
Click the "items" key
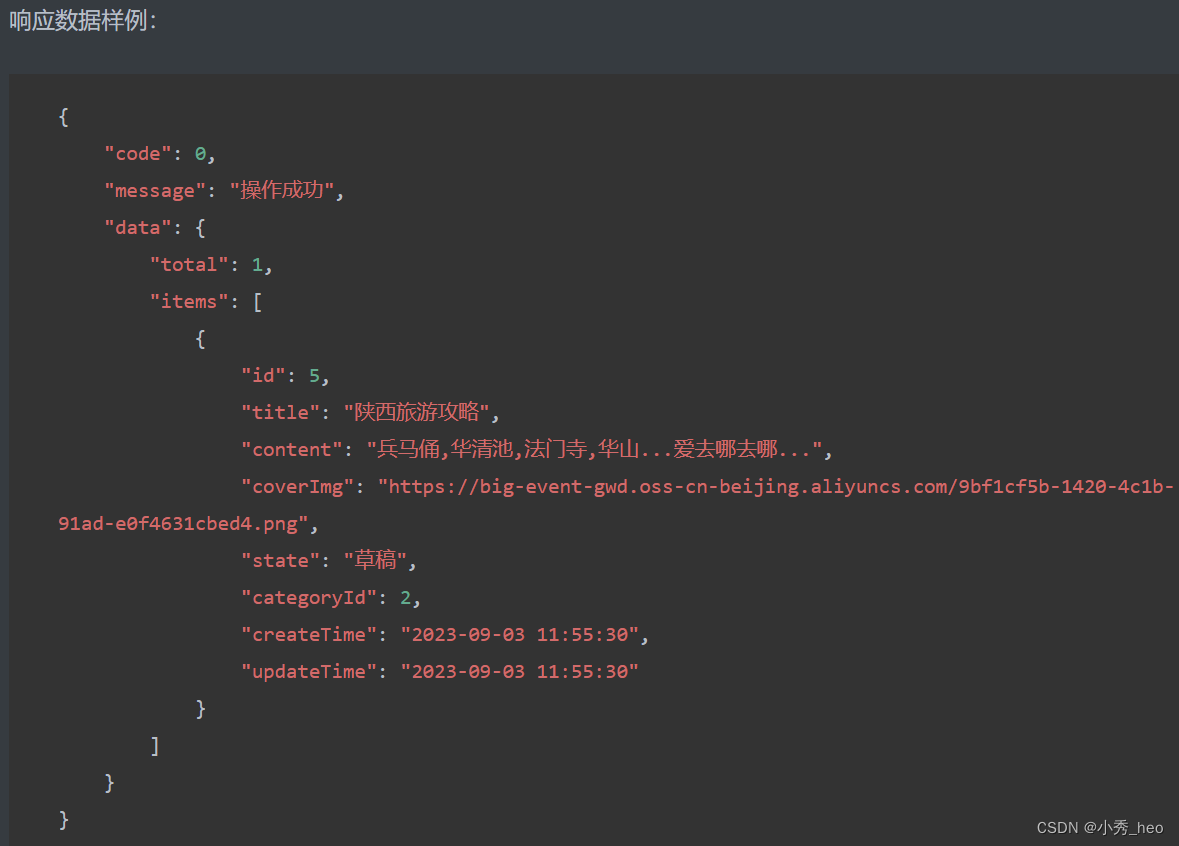click(189, 302)
